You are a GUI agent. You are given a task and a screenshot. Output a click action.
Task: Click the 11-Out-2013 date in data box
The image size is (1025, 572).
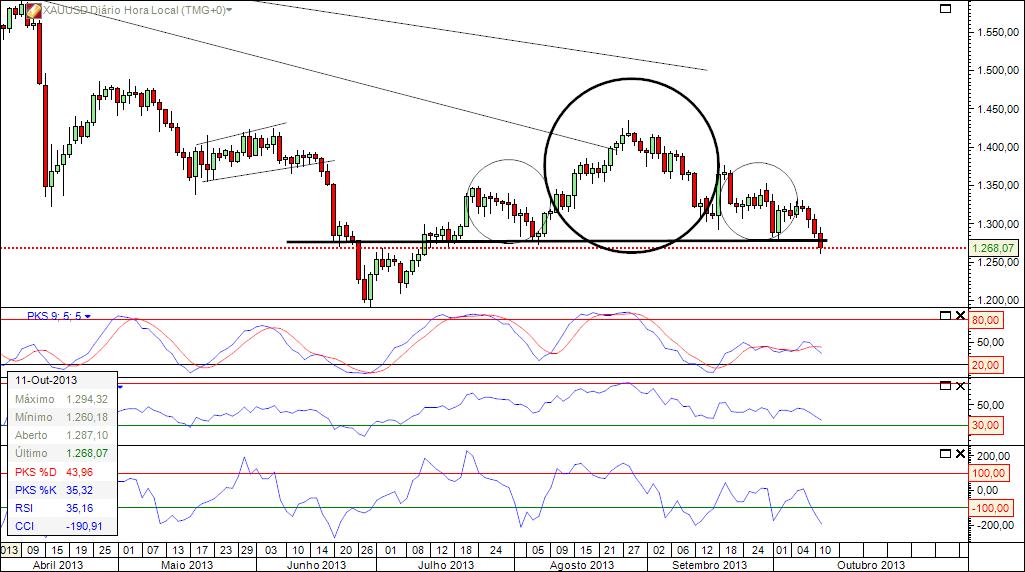pos(46,380)
